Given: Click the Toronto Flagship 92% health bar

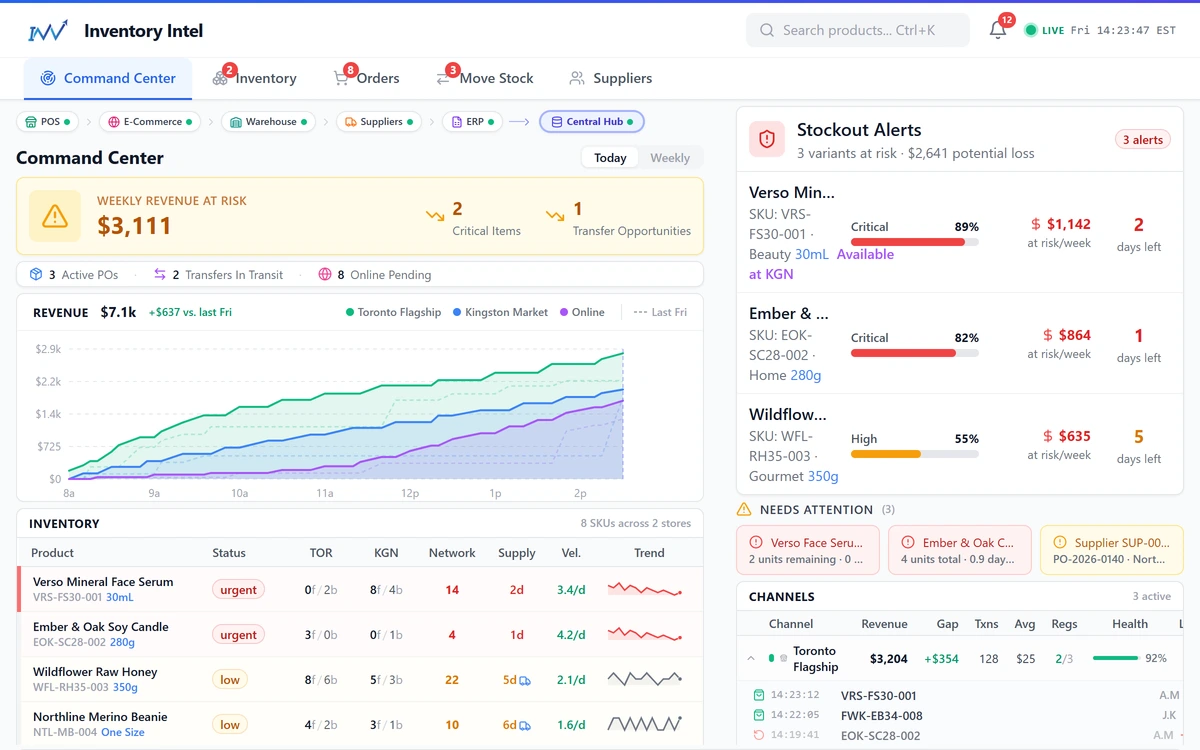Looking at the screenshot, I should 1116,658.
